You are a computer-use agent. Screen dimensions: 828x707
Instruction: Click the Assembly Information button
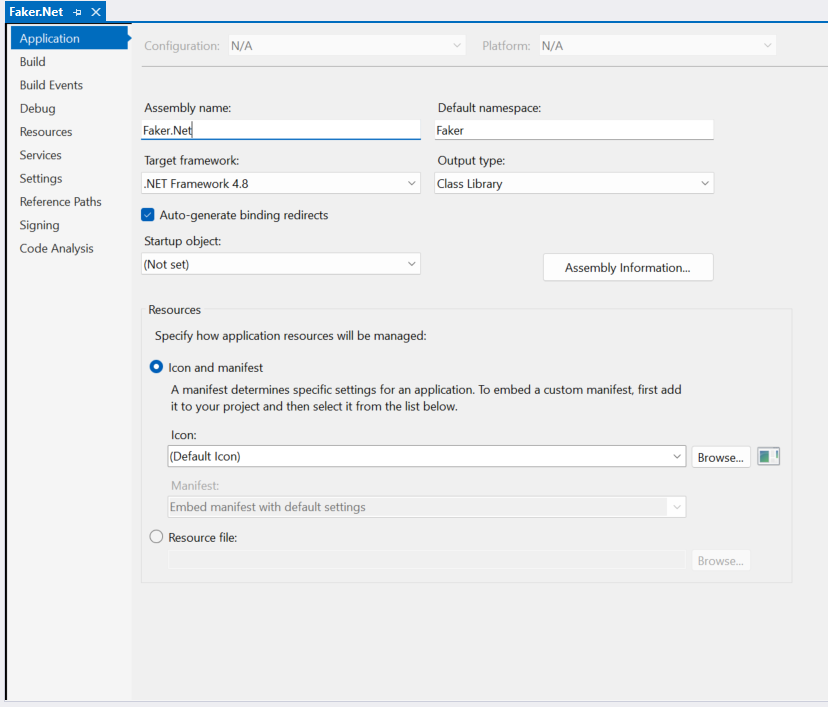coord(627,267)
